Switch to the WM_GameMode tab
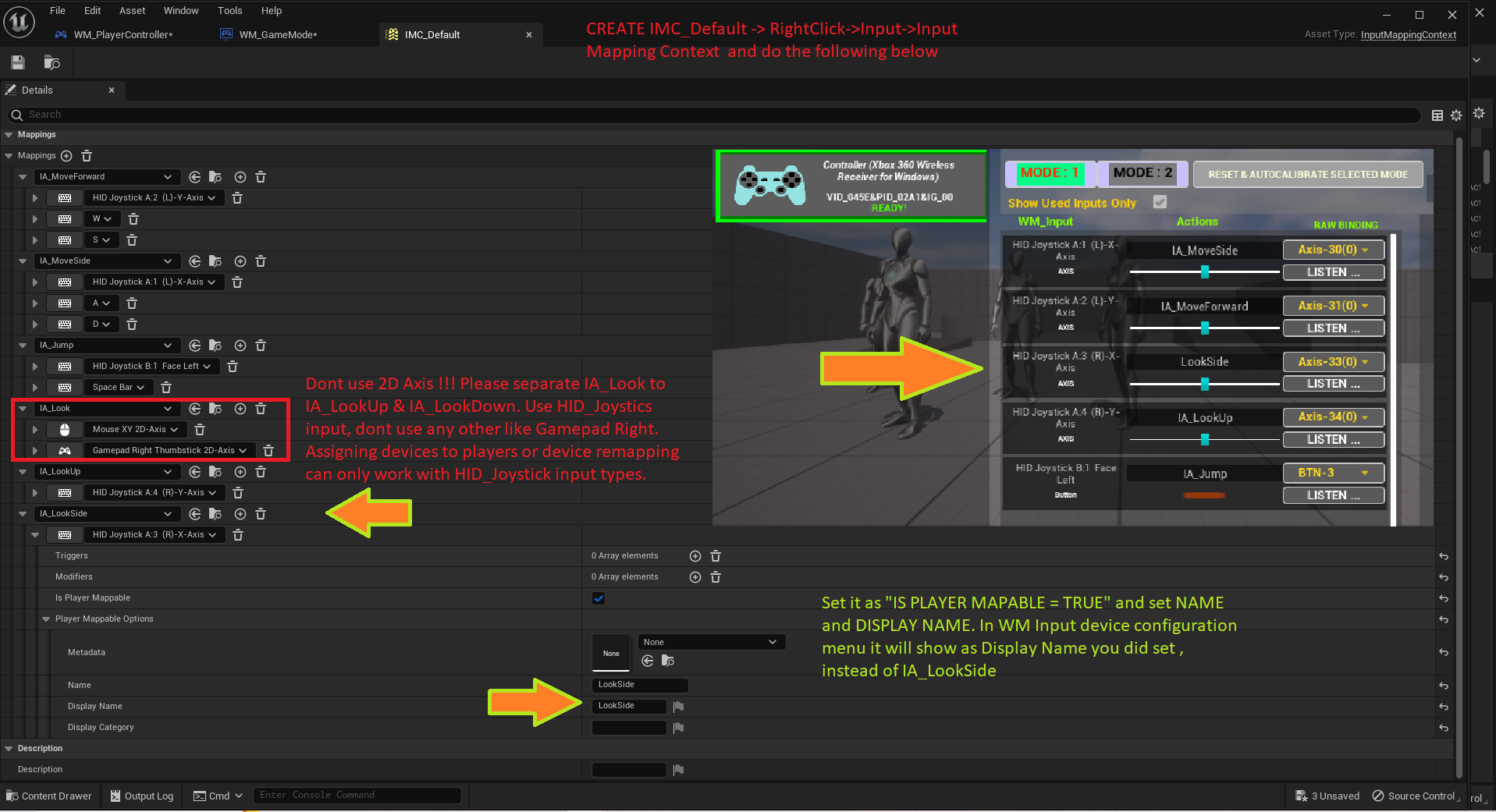Viewport: 1496px width, 812px height. [277, 34]
